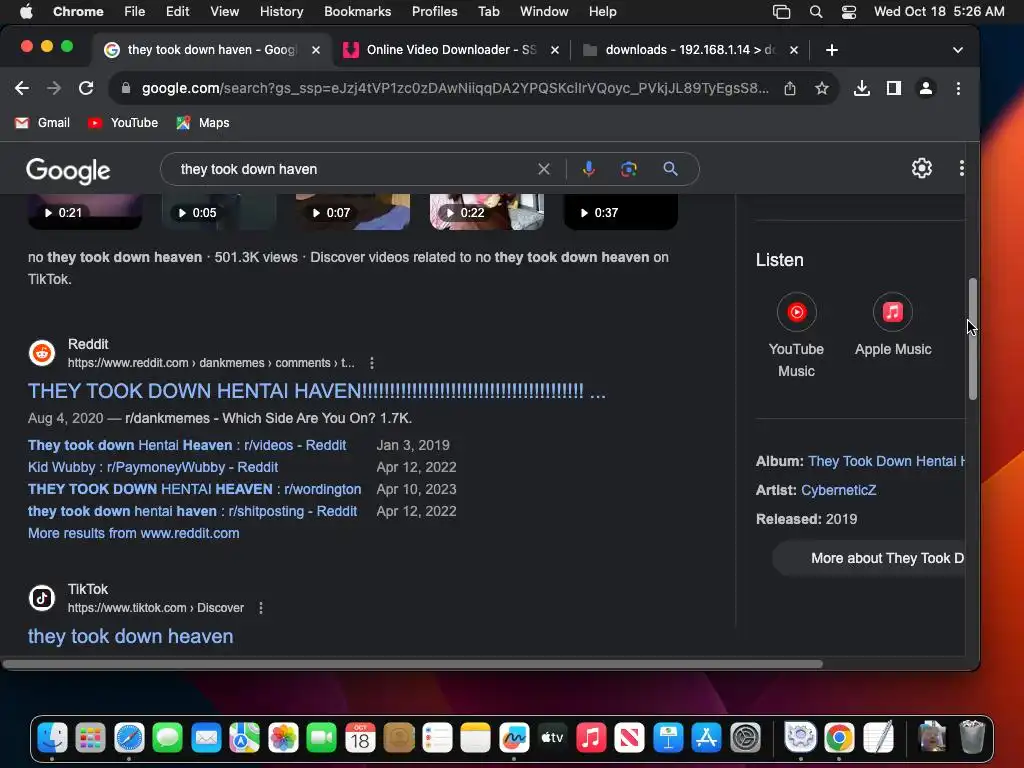This screenshot has width=1024, height=768.
Task: Click the Reddit favicon in the result
Action: point(42,353)
